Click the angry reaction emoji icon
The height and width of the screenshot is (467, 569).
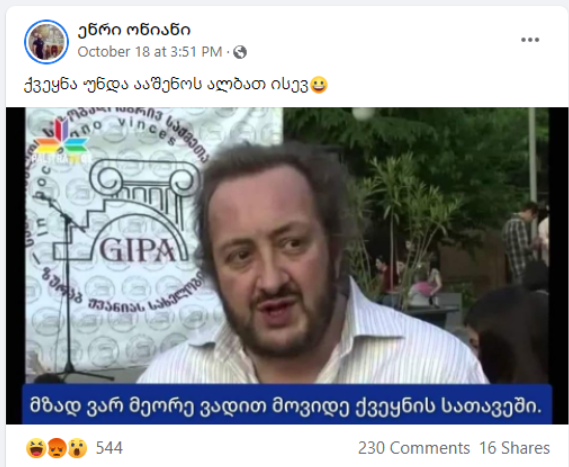[x=57, y=448]
